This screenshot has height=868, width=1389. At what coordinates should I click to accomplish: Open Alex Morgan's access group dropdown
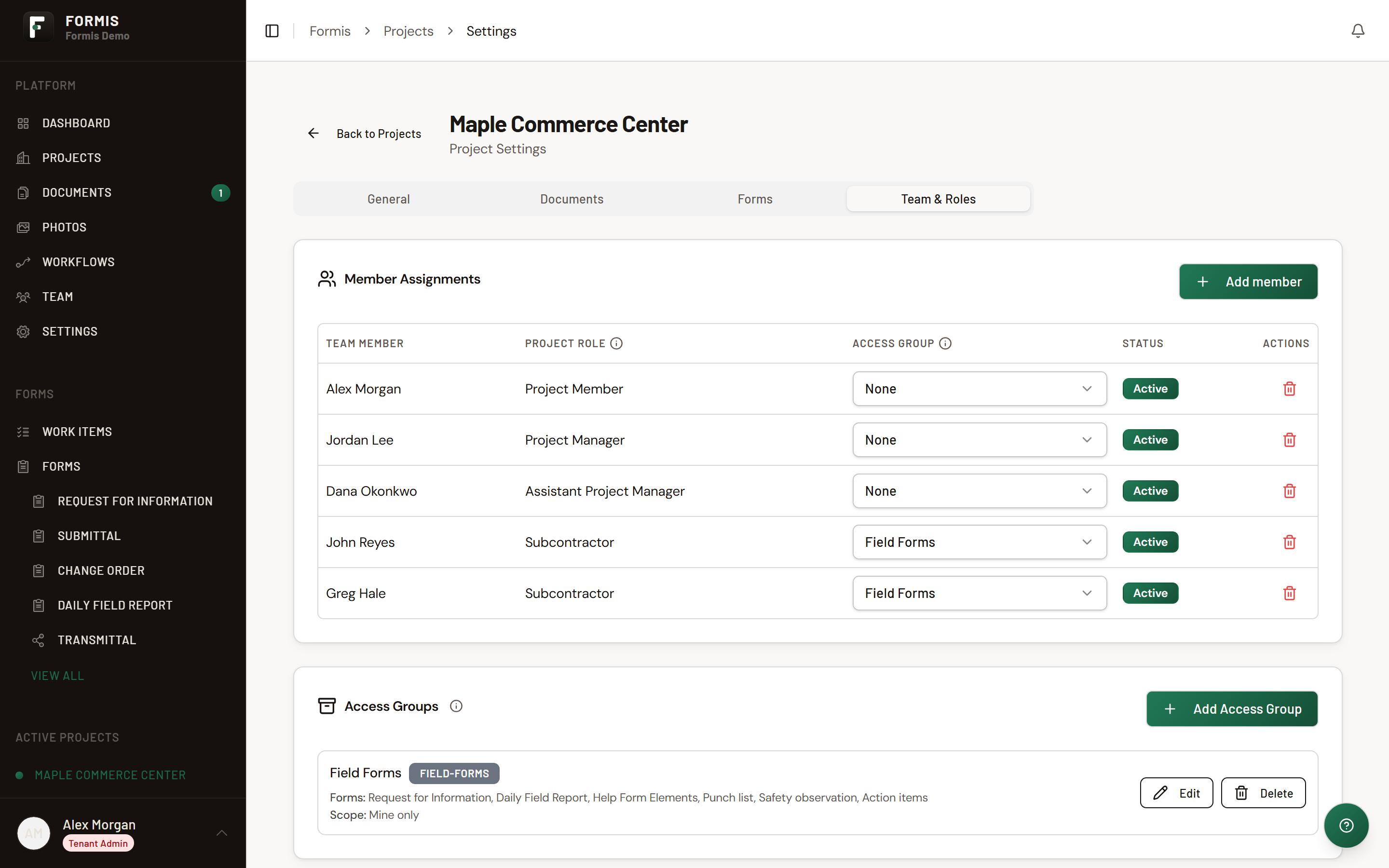pos(979,389)
